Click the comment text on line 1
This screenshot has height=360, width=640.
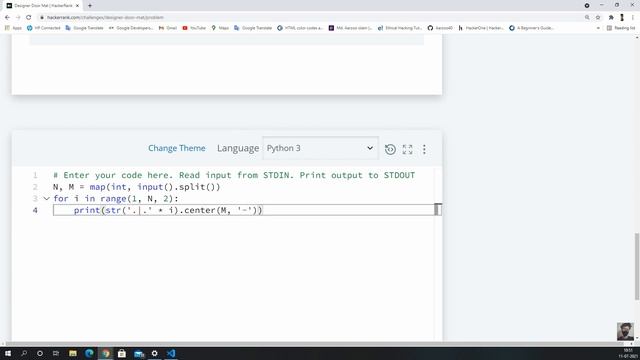pyautogui.click(x=234, y=176)
